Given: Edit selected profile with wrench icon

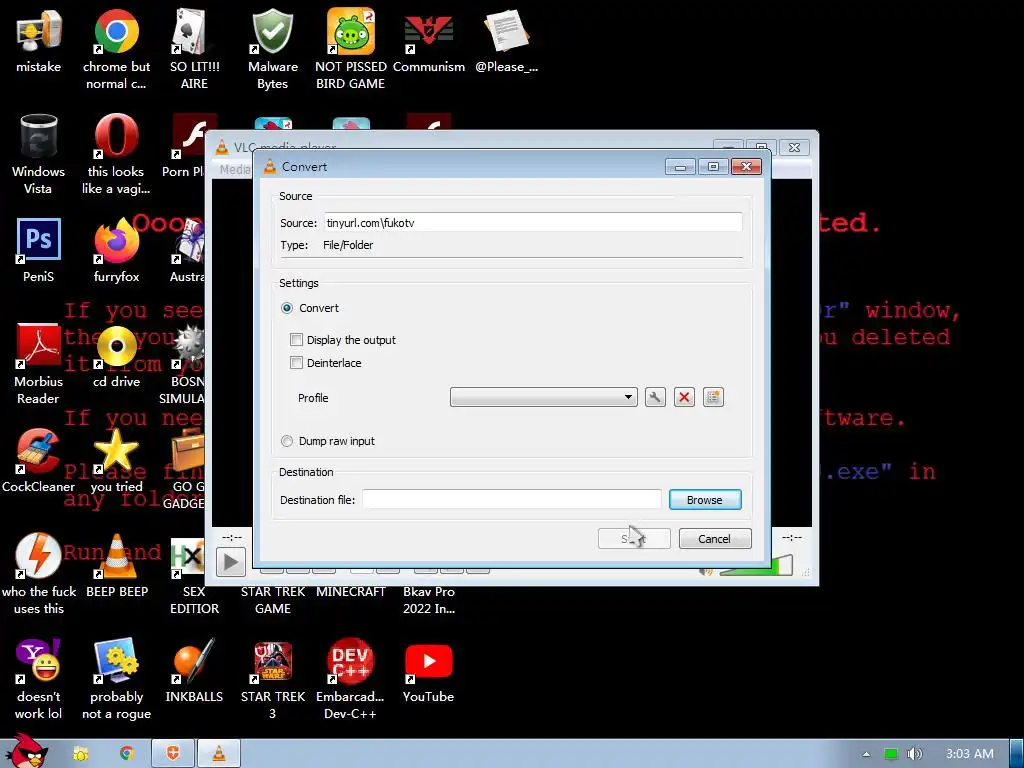Looking at the screenshot, I should [x=655, y=397].
